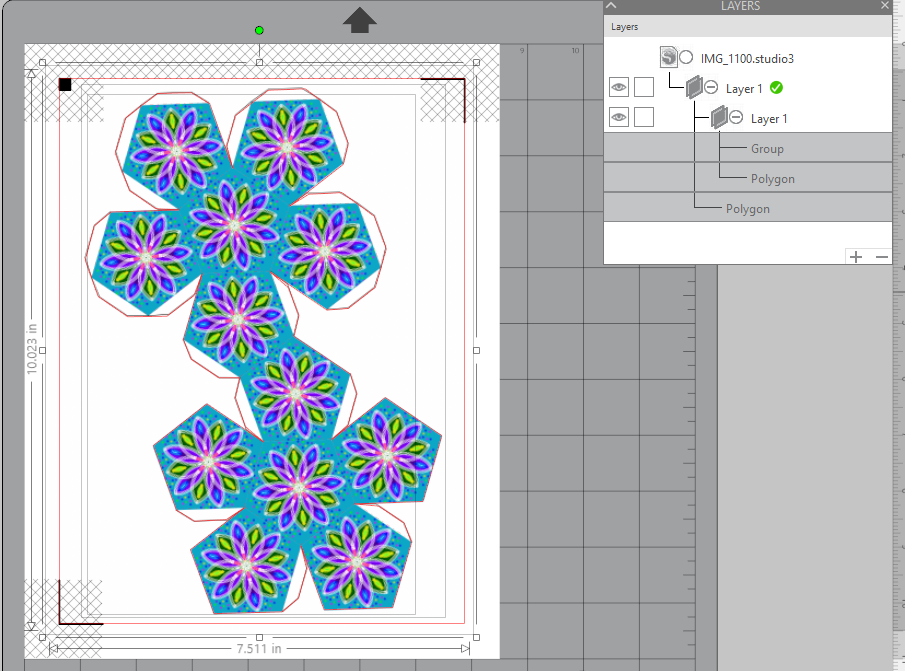
Task: Click the black registration mark square
Action: pyautogui.click(x=65, y=84)
